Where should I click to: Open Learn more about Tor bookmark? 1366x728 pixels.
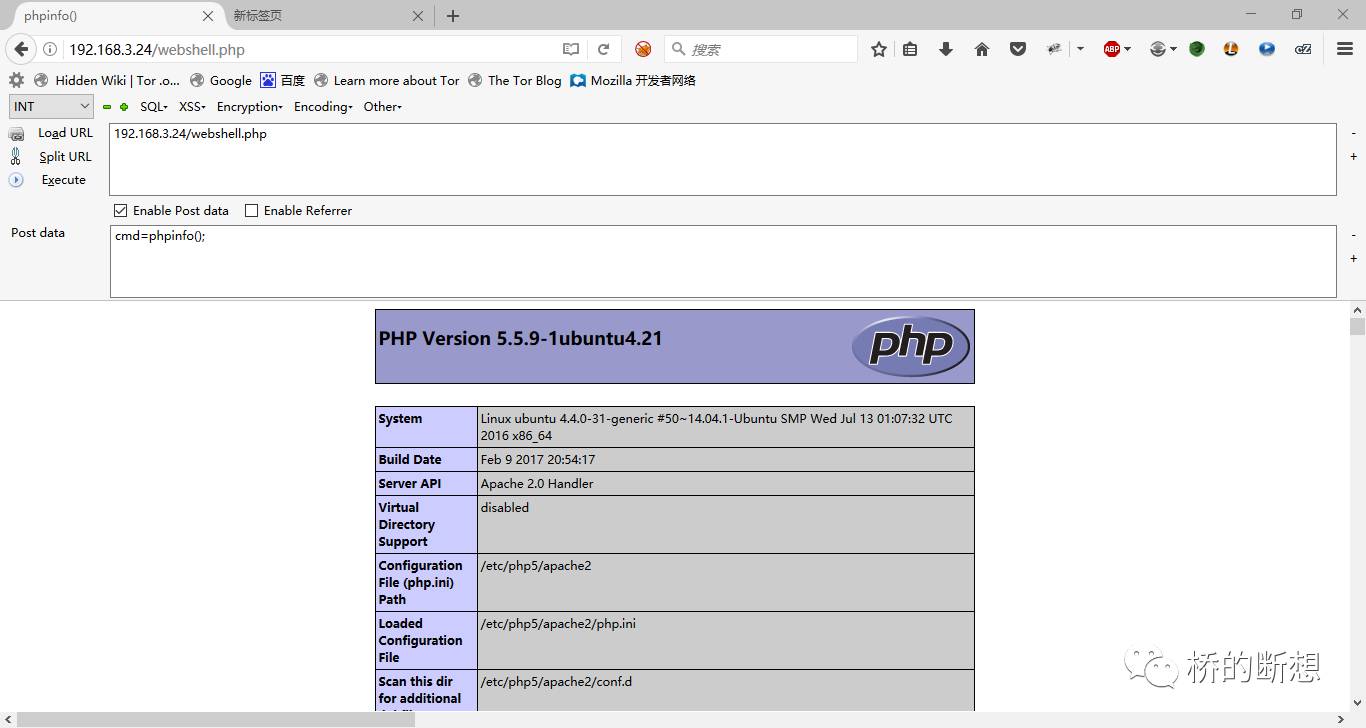click(386, 80)
